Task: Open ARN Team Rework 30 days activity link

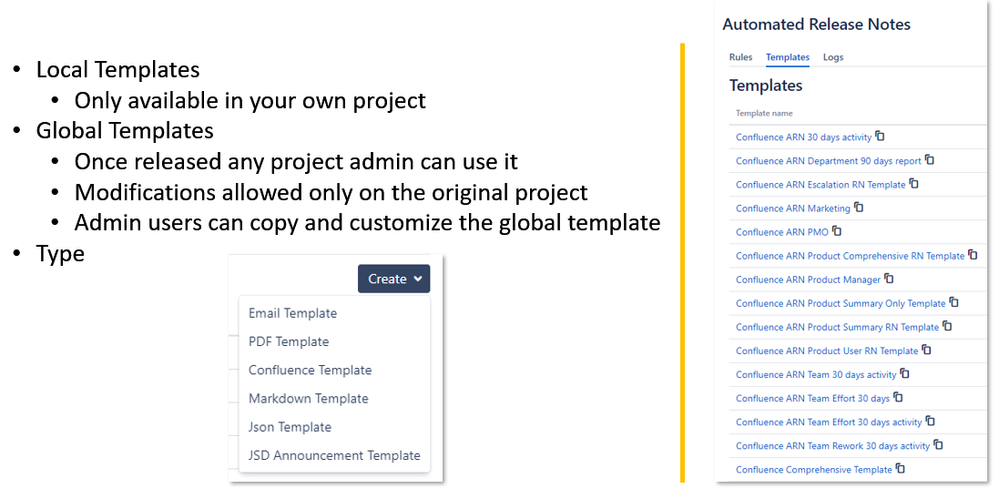Action: click(x=833, y=446)
